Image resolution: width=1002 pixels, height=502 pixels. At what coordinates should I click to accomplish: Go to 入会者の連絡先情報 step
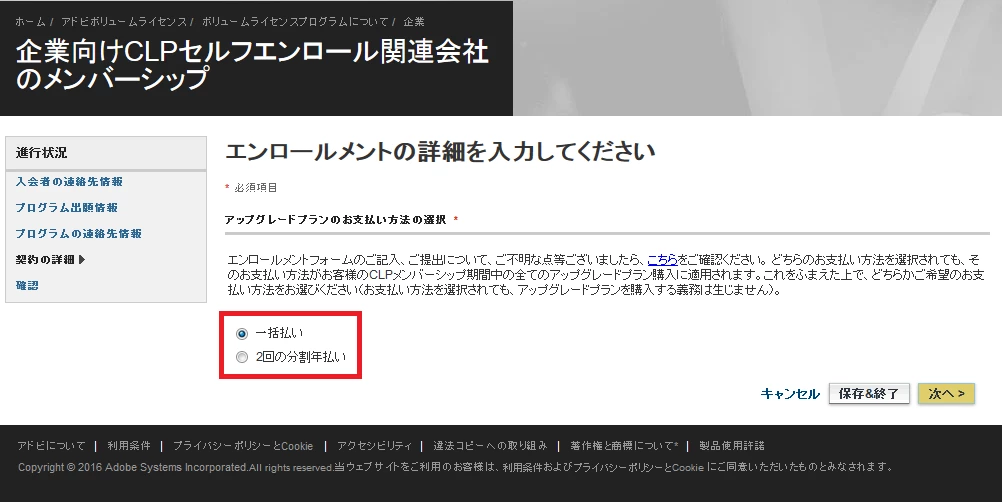click(69, 181)
